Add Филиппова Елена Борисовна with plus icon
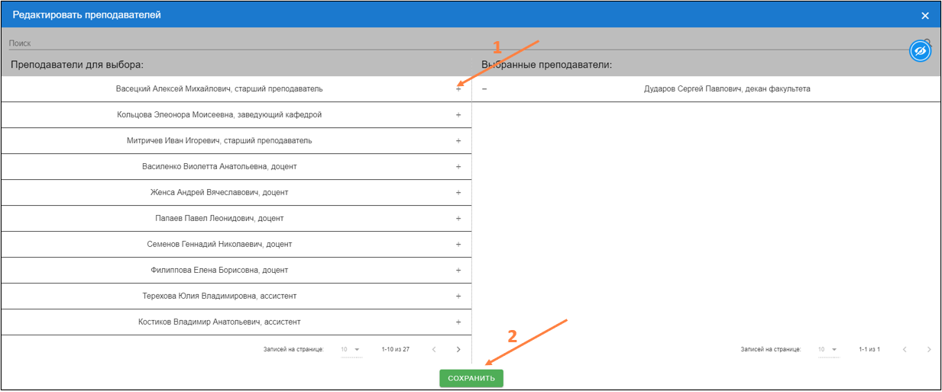This screenshot has width=942, height=392. pyautogui.click(x=458, y=270)
